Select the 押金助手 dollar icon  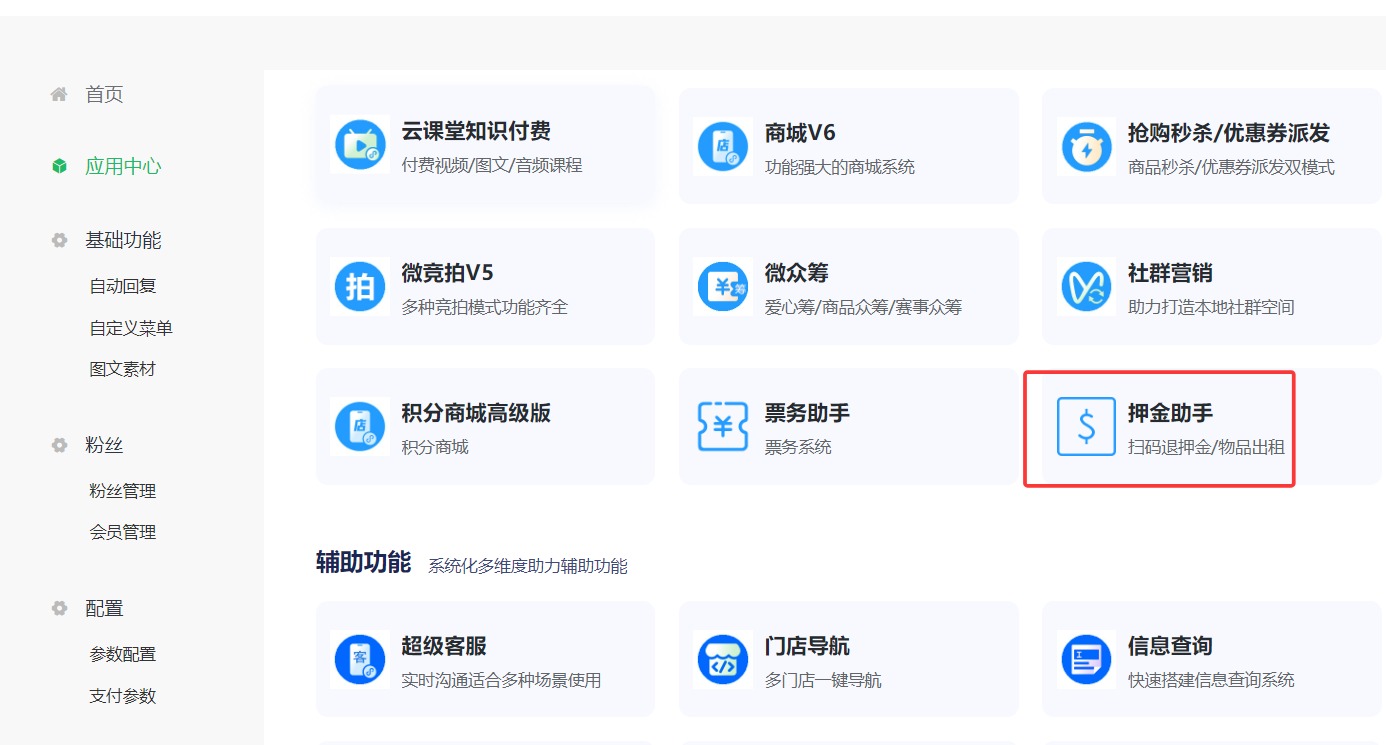click(x=1086, y=427)
